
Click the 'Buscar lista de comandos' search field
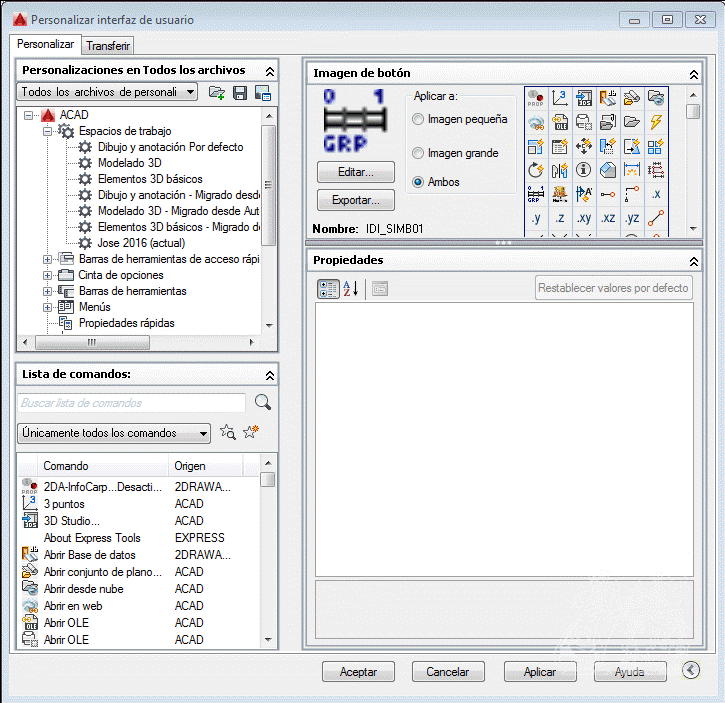[x=131, y=403]
